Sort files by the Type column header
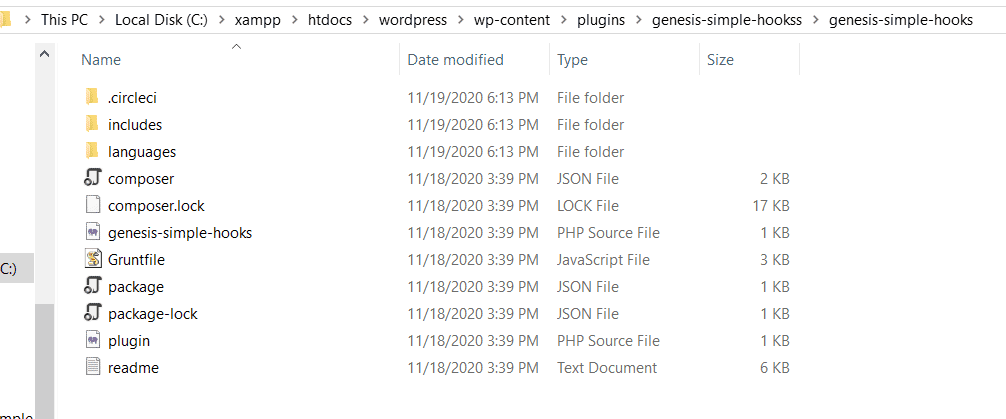The image size is (1006, 419). [572, 60]
